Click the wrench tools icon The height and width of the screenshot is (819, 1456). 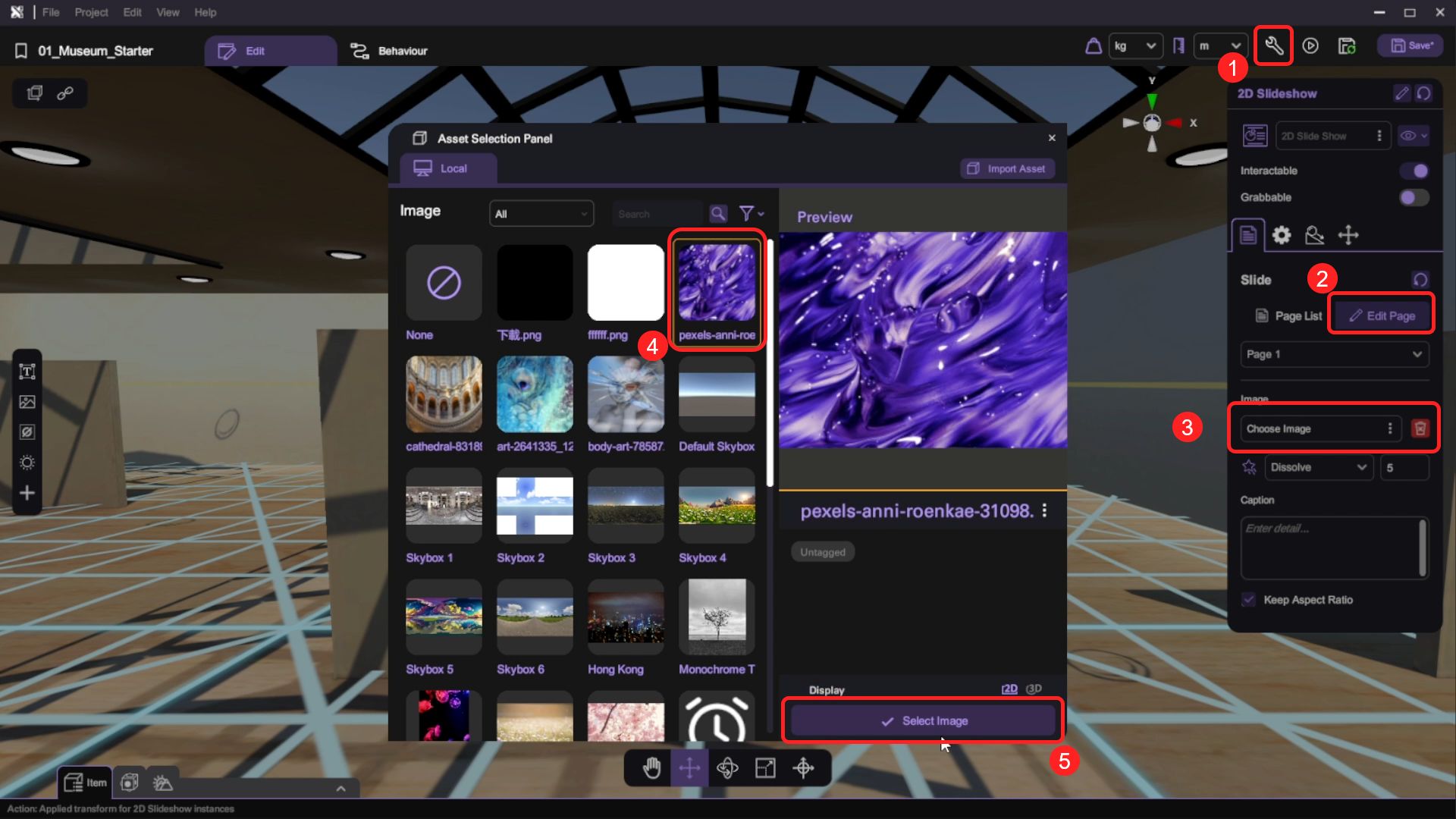coord(1273,46)
